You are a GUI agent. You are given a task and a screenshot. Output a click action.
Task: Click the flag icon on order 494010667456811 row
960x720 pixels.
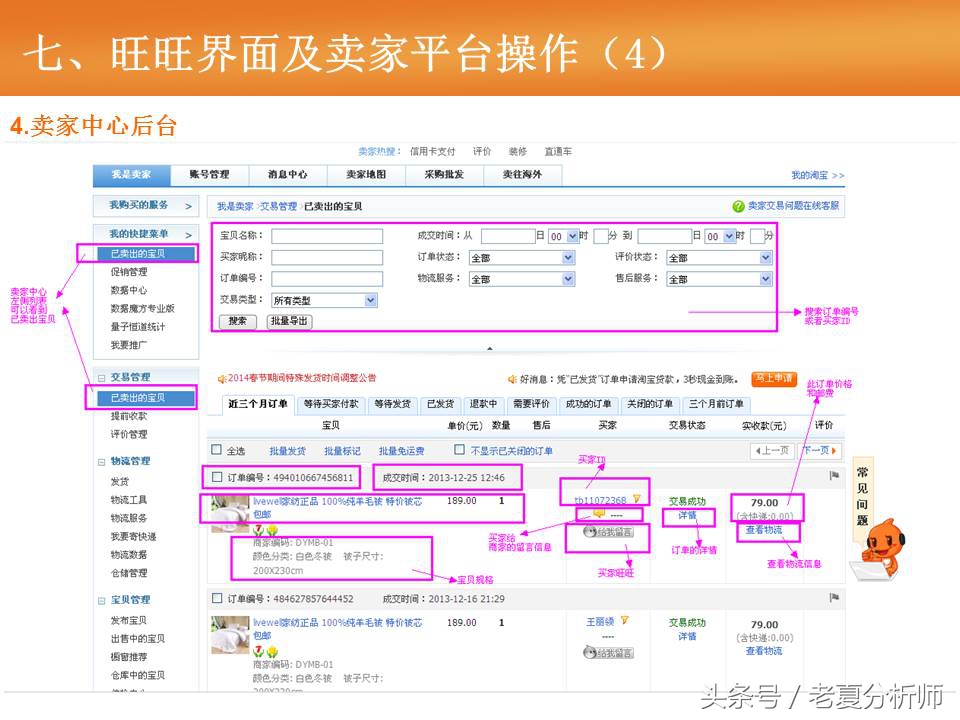832,473
